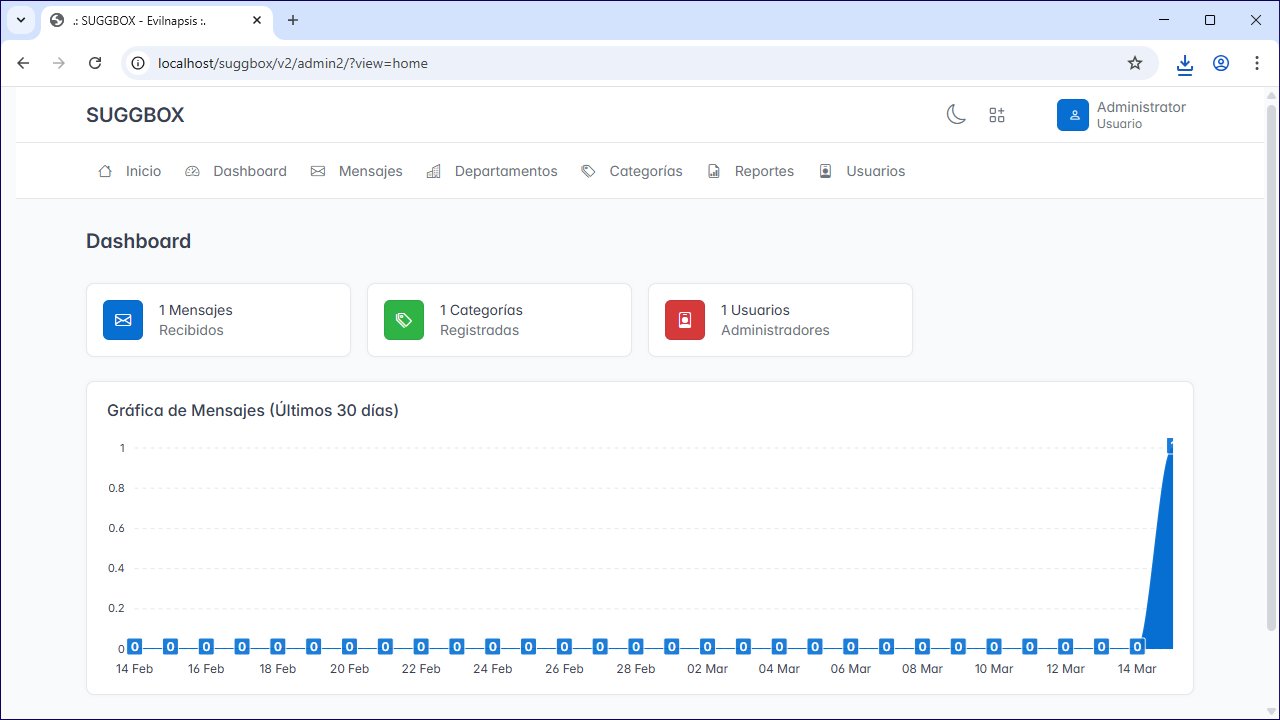Click the green Categorías tag card icon

(404, 320)
